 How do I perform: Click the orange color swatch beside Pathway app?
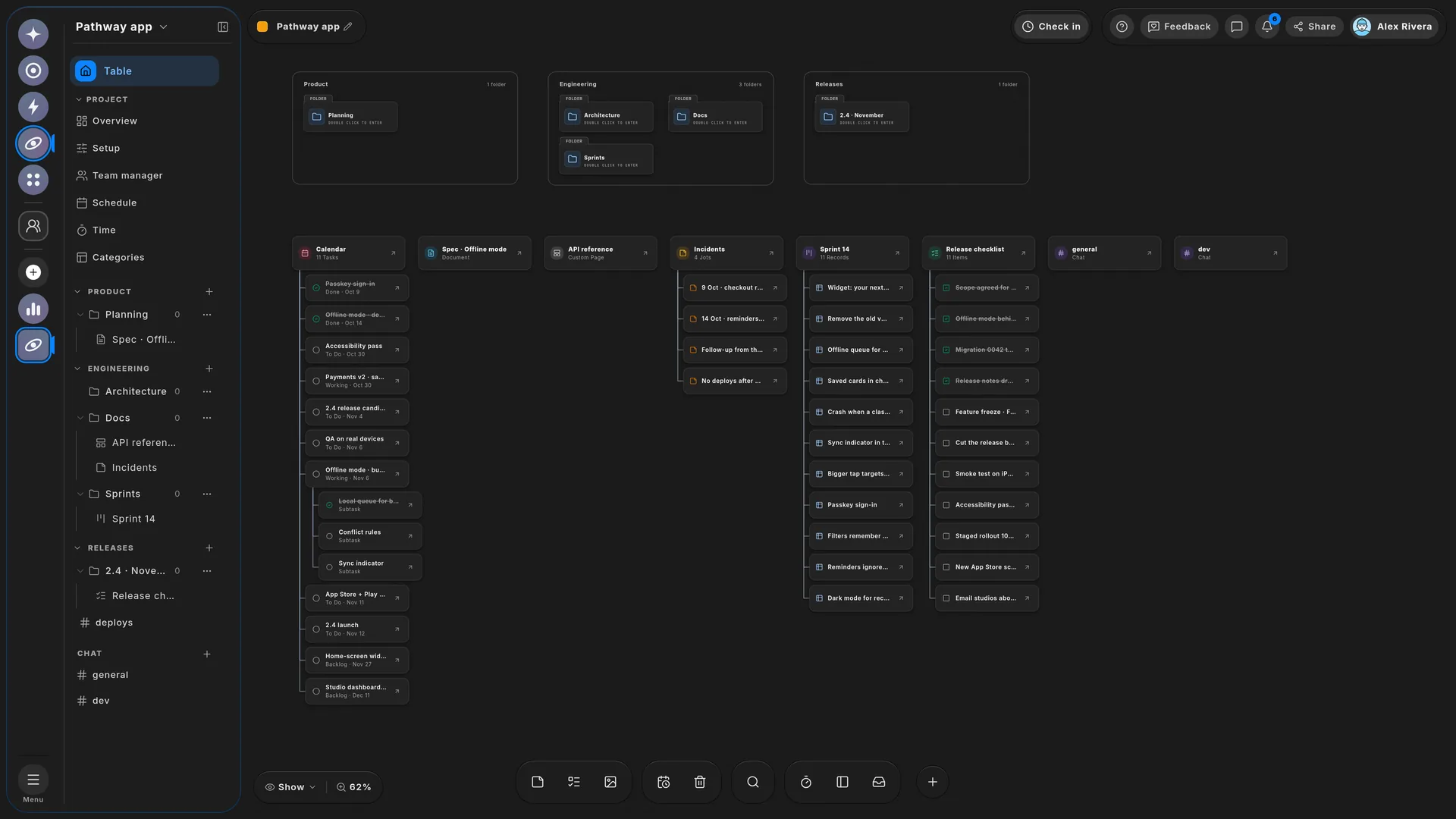point(262,27)
